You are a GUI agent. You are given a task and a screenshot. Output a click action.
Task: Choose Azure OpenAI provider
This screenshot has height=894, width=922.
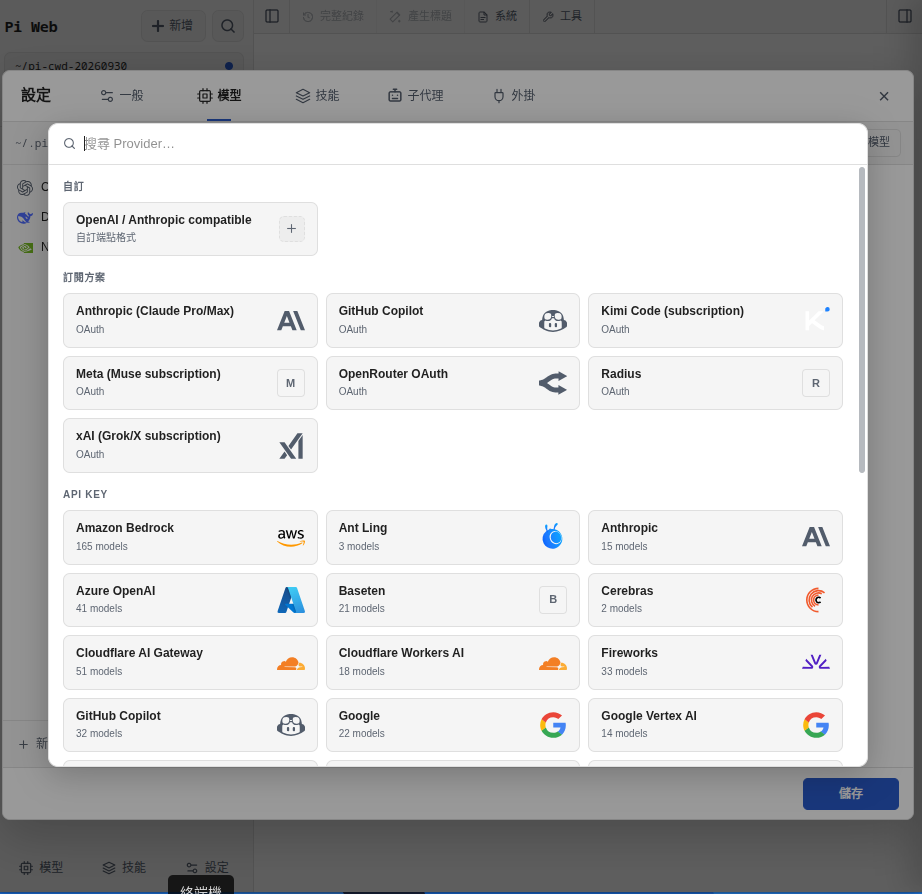tap(190, 600)
